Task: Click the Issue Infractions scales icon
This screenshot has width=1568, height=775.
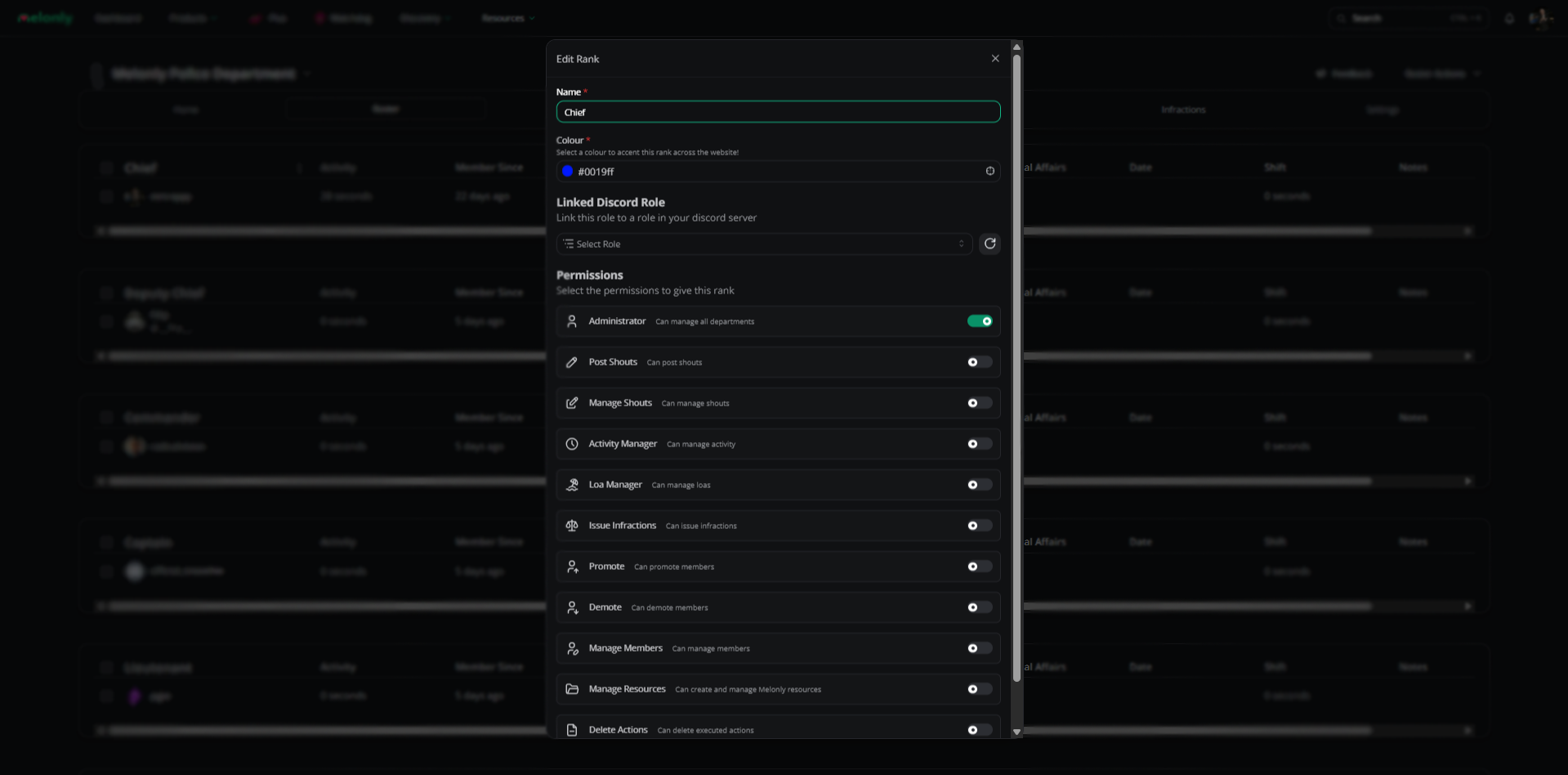Action: pyautogui.click(x=572, y=526)
